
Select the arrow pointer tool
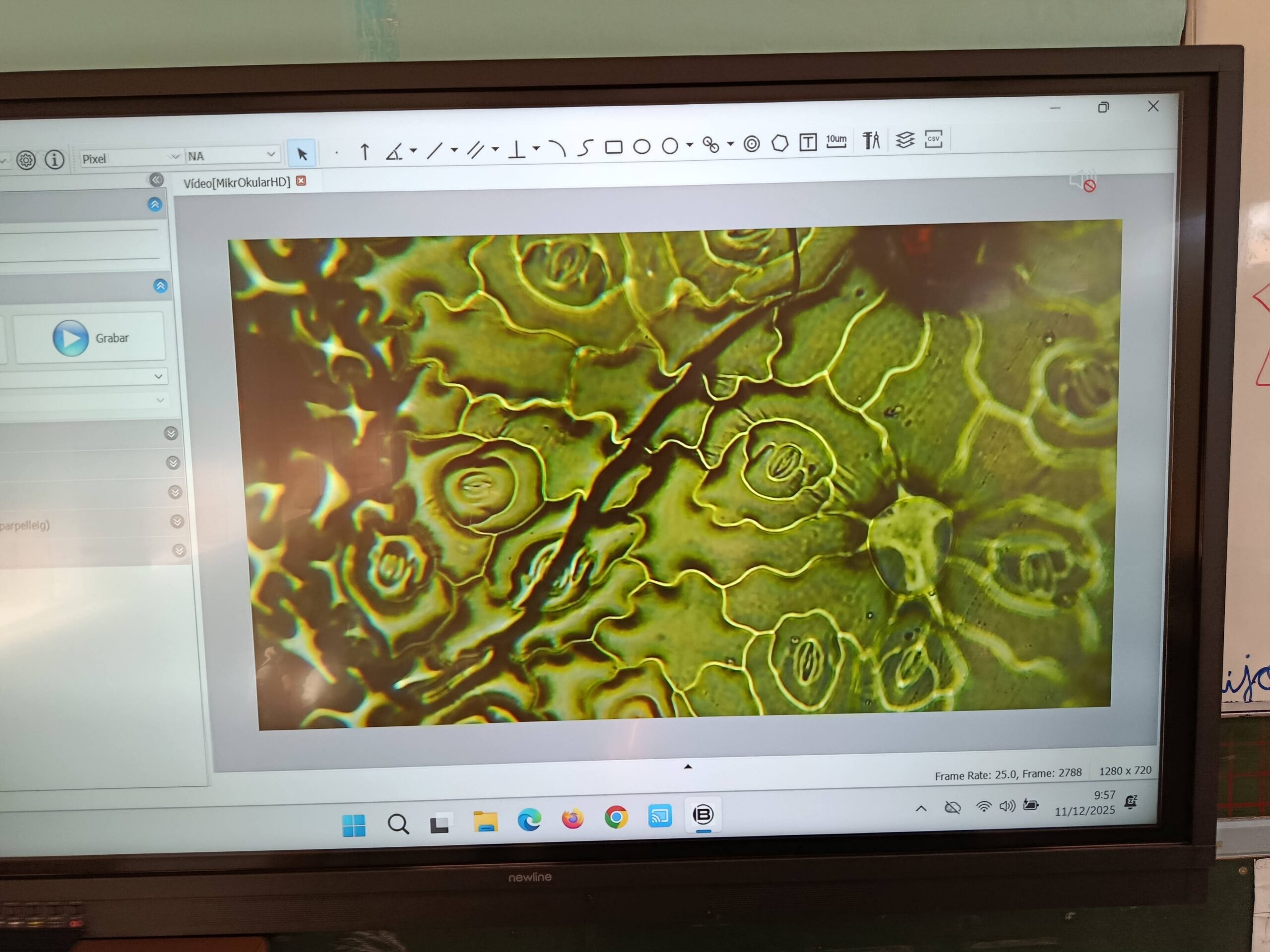tap(302, 154)
